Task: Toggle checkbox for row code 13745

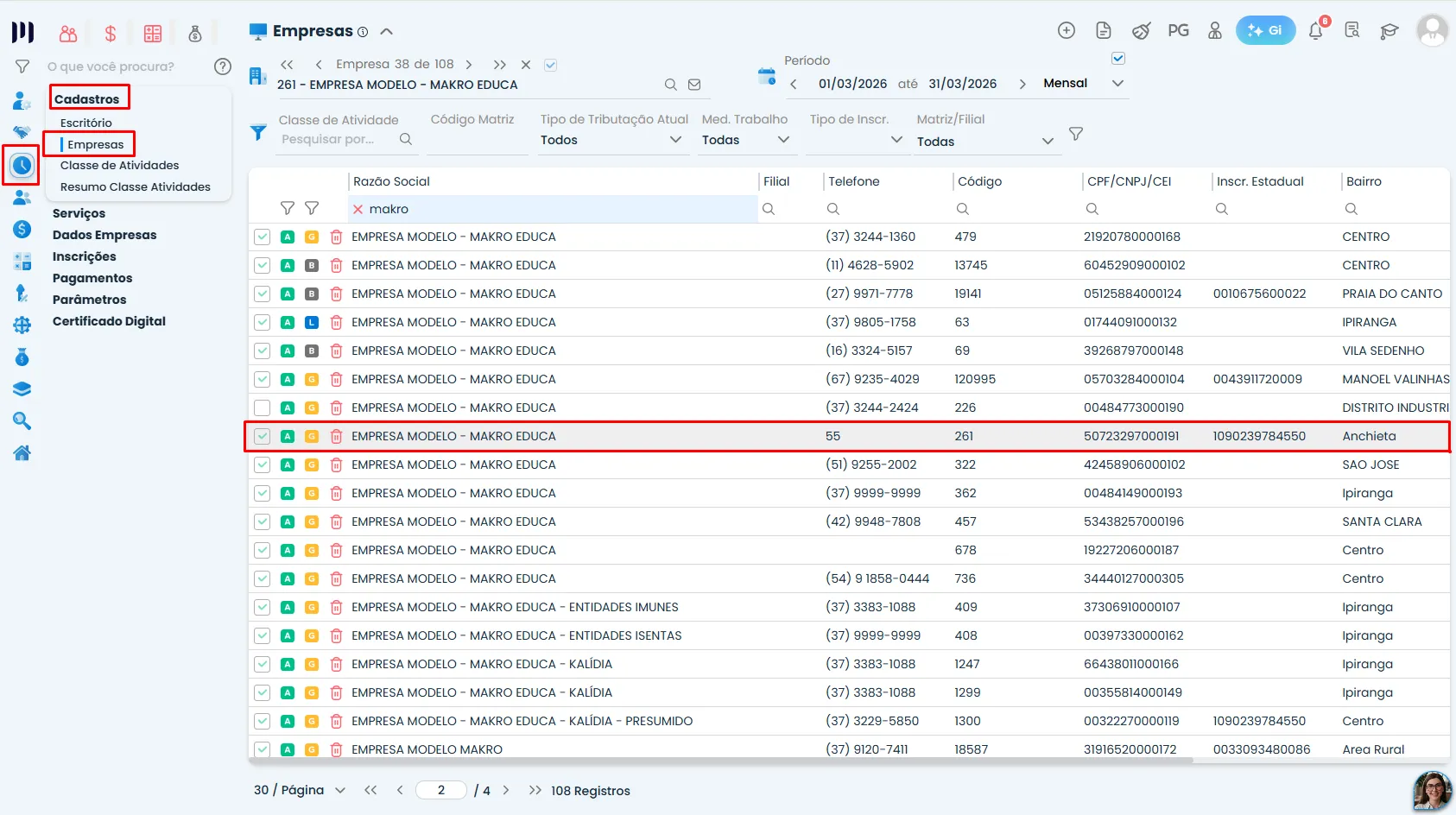Action: 263,265
